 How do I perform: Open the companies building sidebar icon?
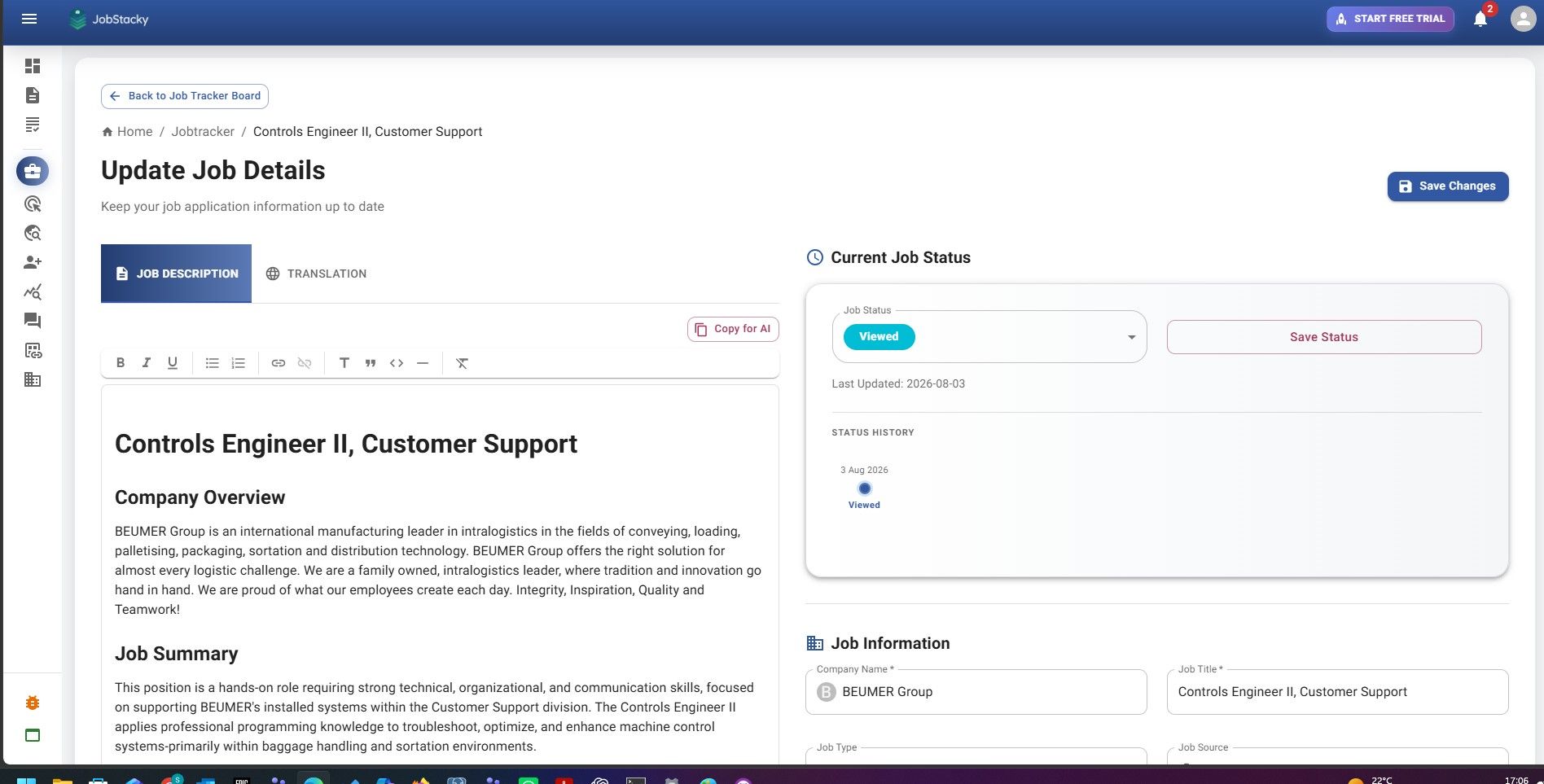click(x=33, y=379)
